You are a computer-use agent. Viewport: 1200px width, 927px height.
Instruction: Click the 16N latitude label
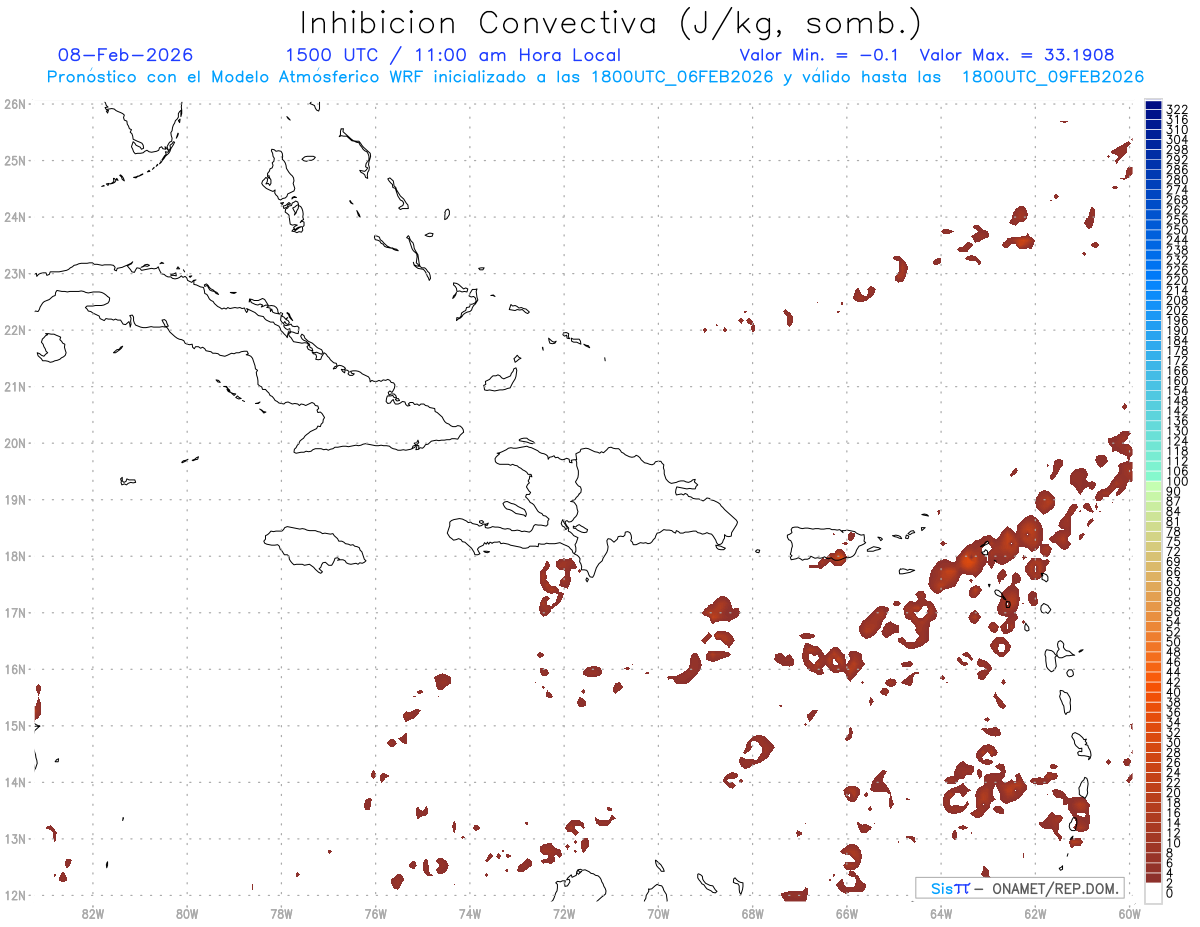(x=15, y=669)
